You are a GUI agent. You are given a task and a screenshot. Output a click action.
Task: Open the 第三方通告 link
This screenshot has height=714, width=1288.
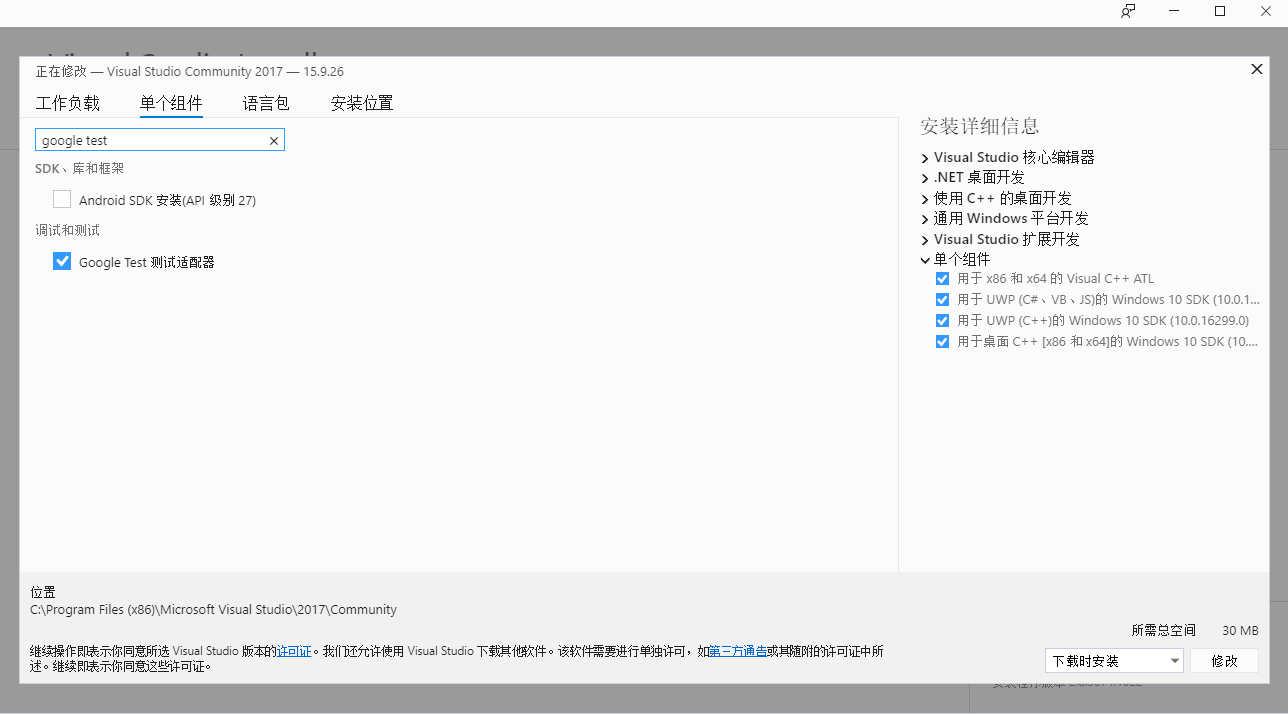coord(738,651)
